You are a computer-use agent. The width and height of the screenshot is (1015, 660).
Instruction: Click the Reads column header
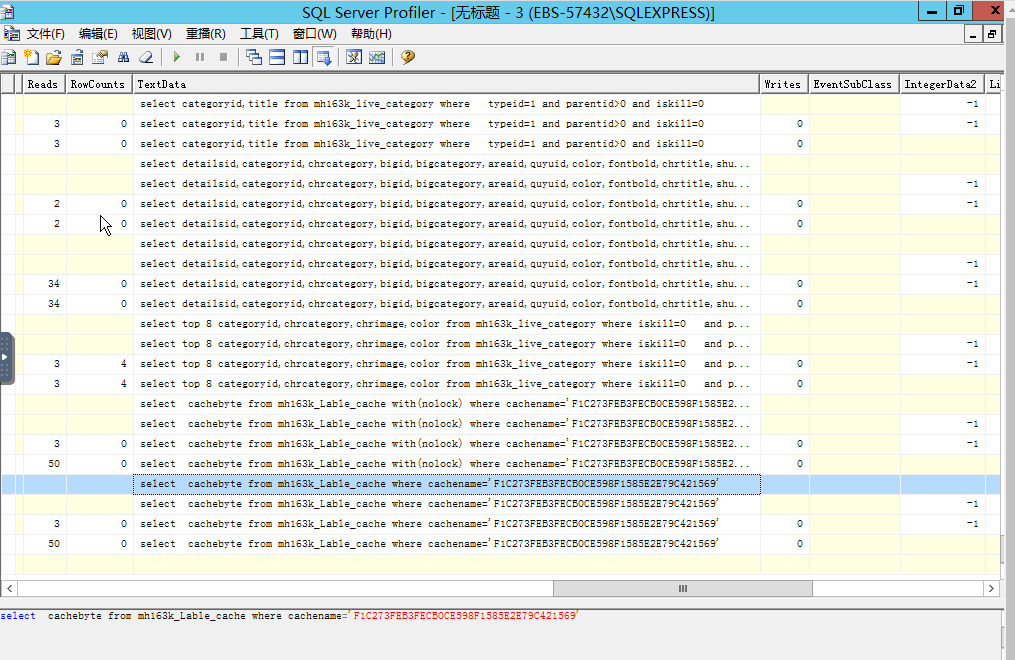[x=43, y=84]
